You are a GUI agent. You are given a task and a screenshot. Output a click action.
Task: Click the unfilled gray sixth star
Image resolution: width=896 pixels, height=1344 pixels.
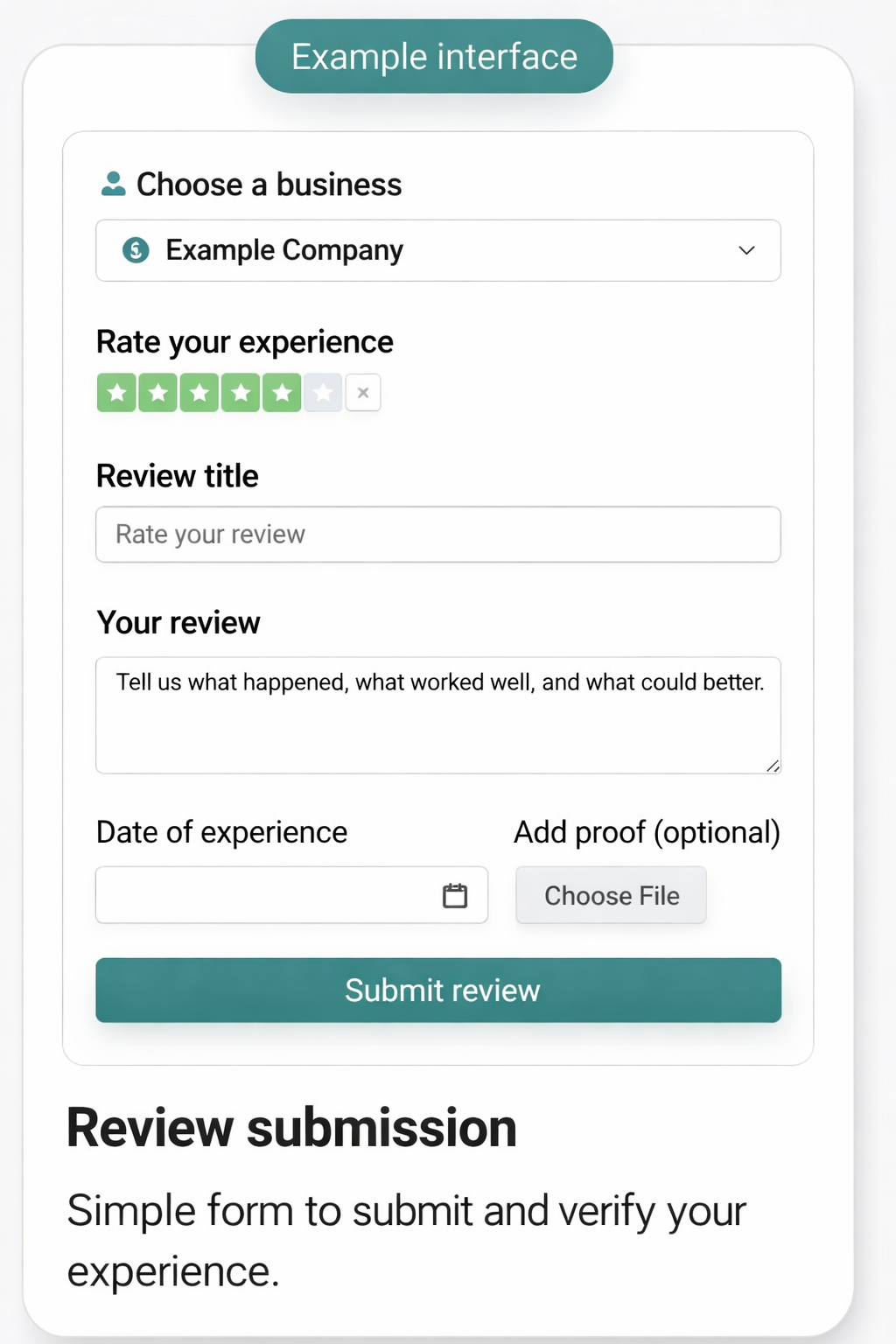pyautogui.click(x=323, y=392)
